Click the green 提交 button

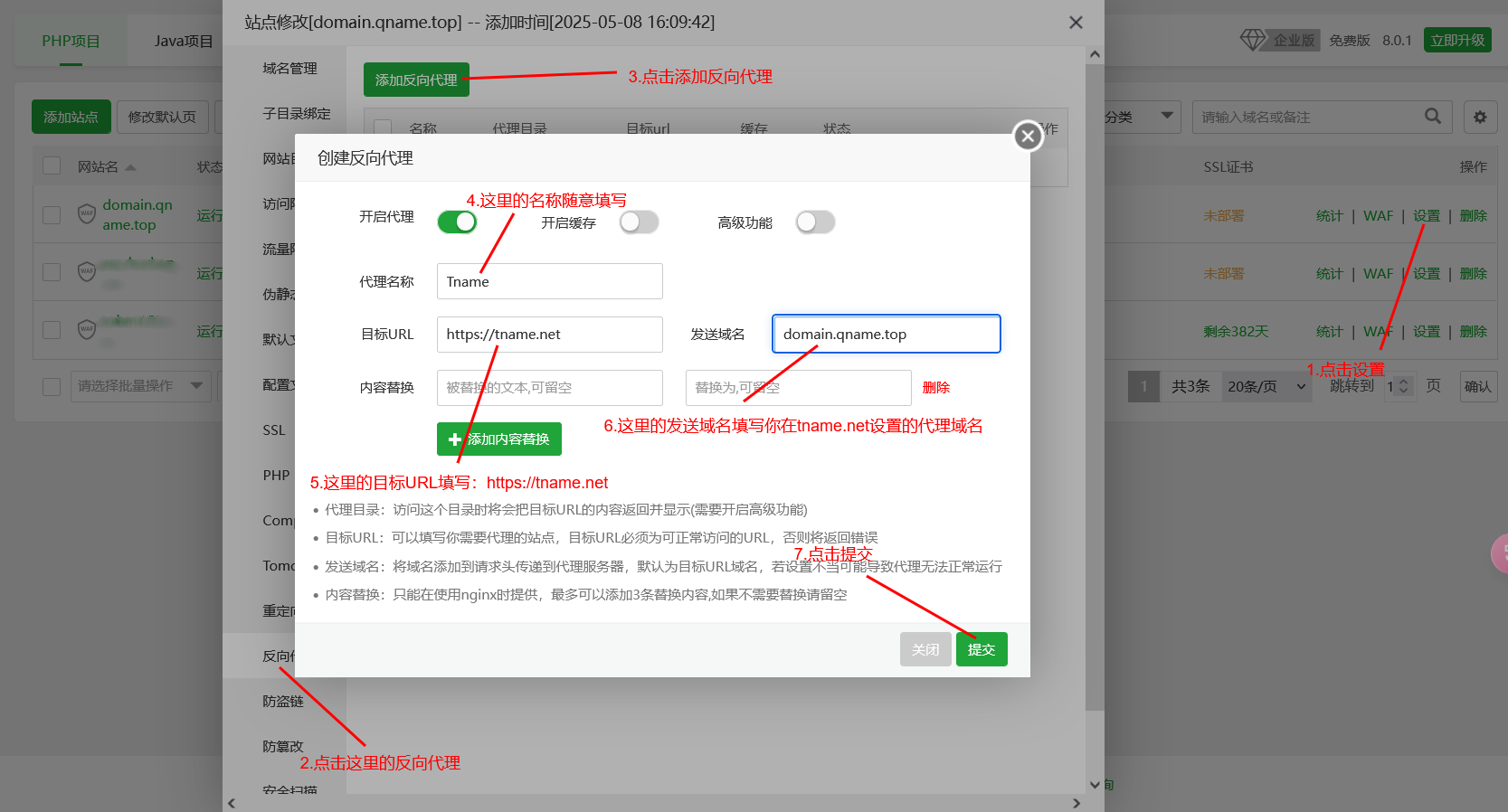click(x=981, y=649)
